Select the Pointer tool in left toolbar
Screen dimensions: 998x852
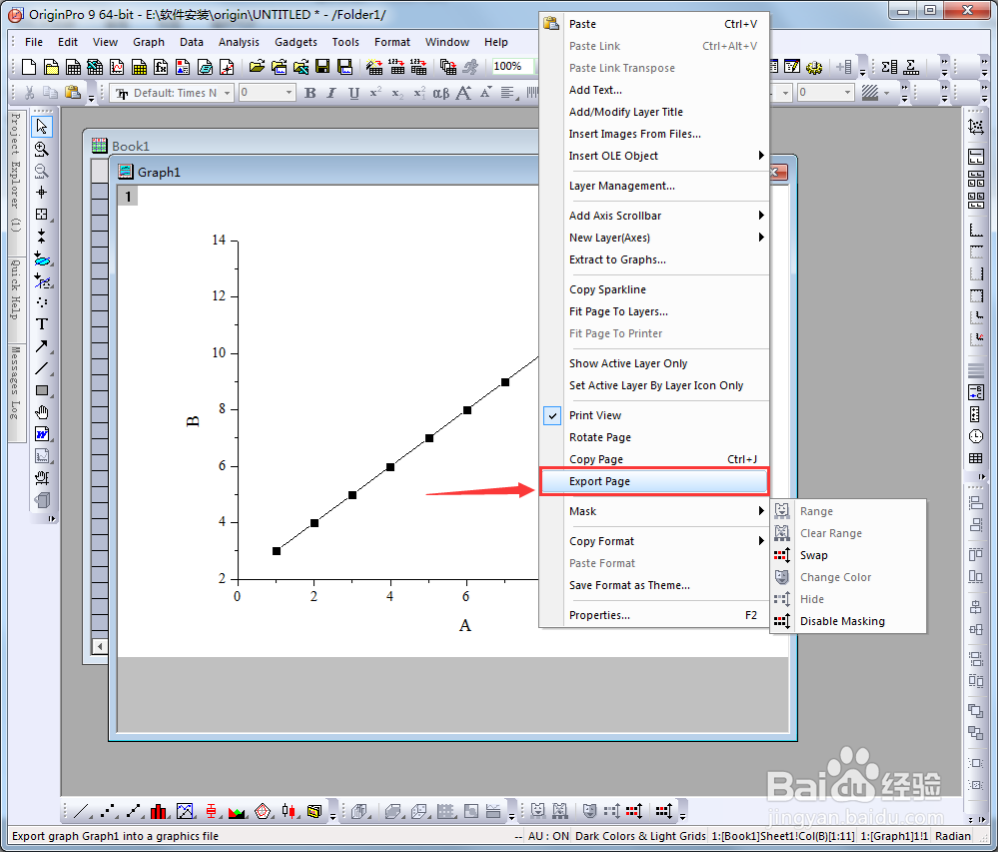pyautogui.click(x=42, y=127)
